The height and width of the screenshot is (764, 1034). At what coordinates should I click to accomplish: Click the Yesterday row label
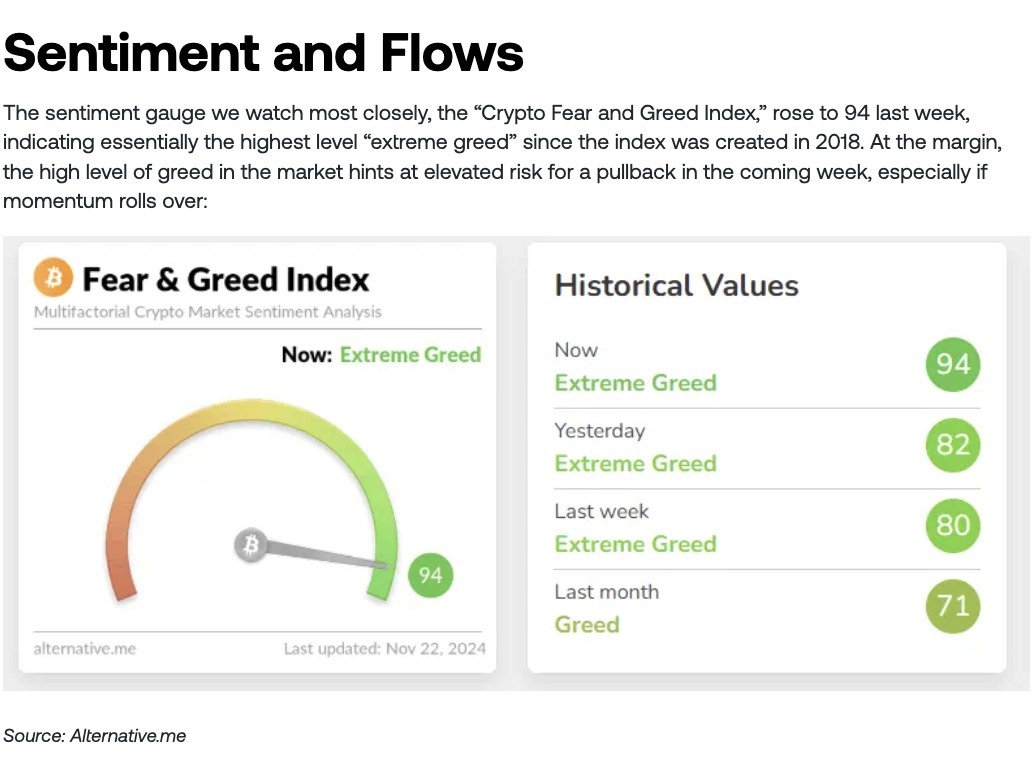pyautogui.click(x=600, y=431)
